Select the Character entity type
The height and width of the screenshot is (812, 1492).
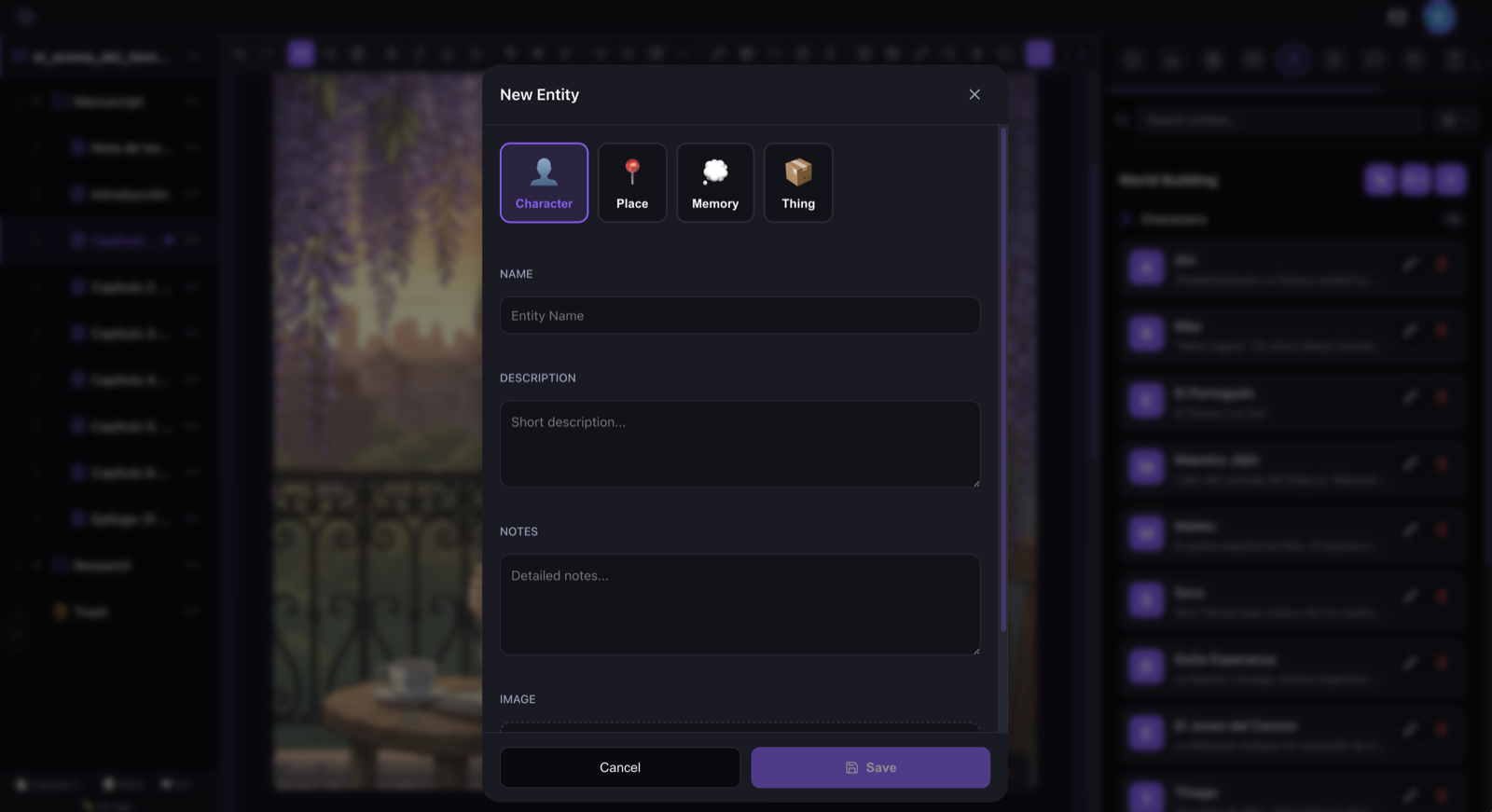click(x=544, y=183)
